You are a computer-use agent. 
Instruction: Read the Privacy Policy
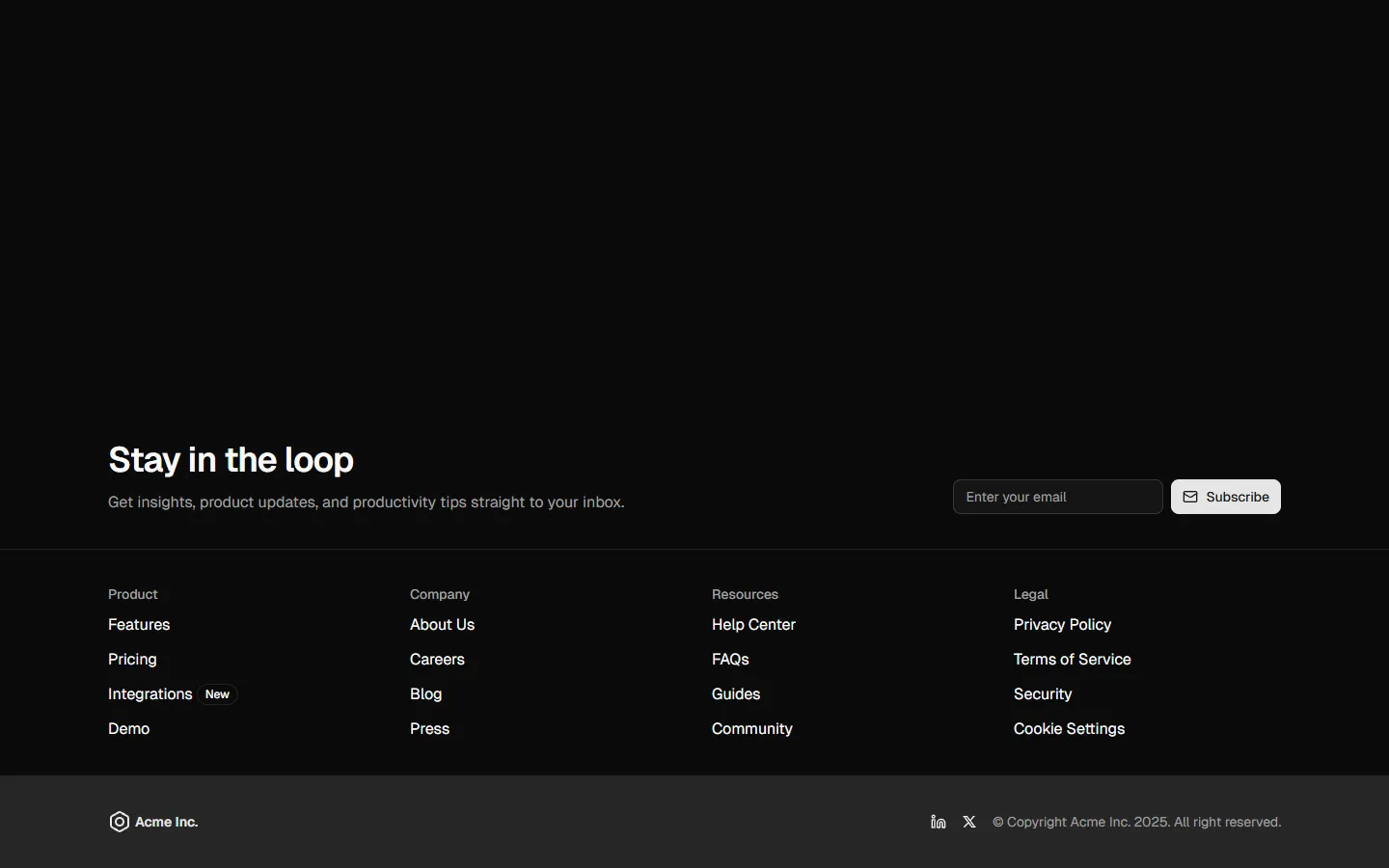tap(1062, 624)
